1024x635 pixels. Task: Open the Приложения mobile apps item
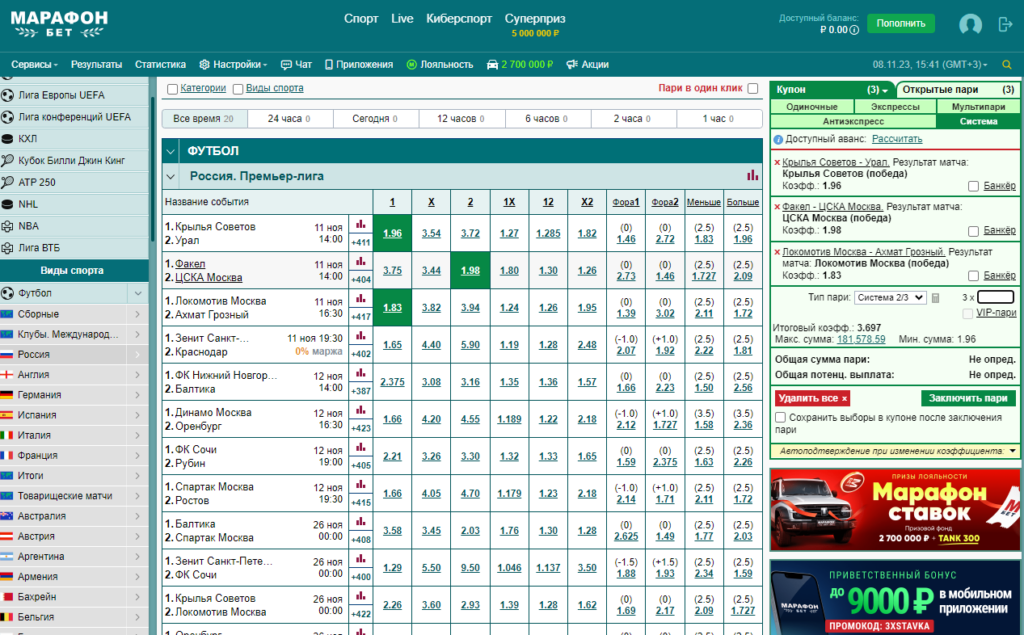click(x=359, y=65)
